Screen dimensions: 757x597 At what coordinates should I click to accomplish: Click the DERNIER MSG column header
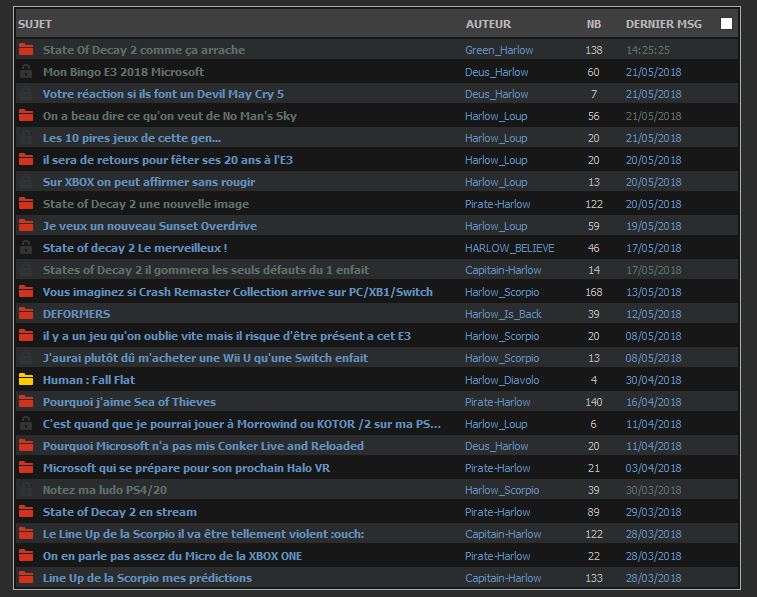[663, 24]
